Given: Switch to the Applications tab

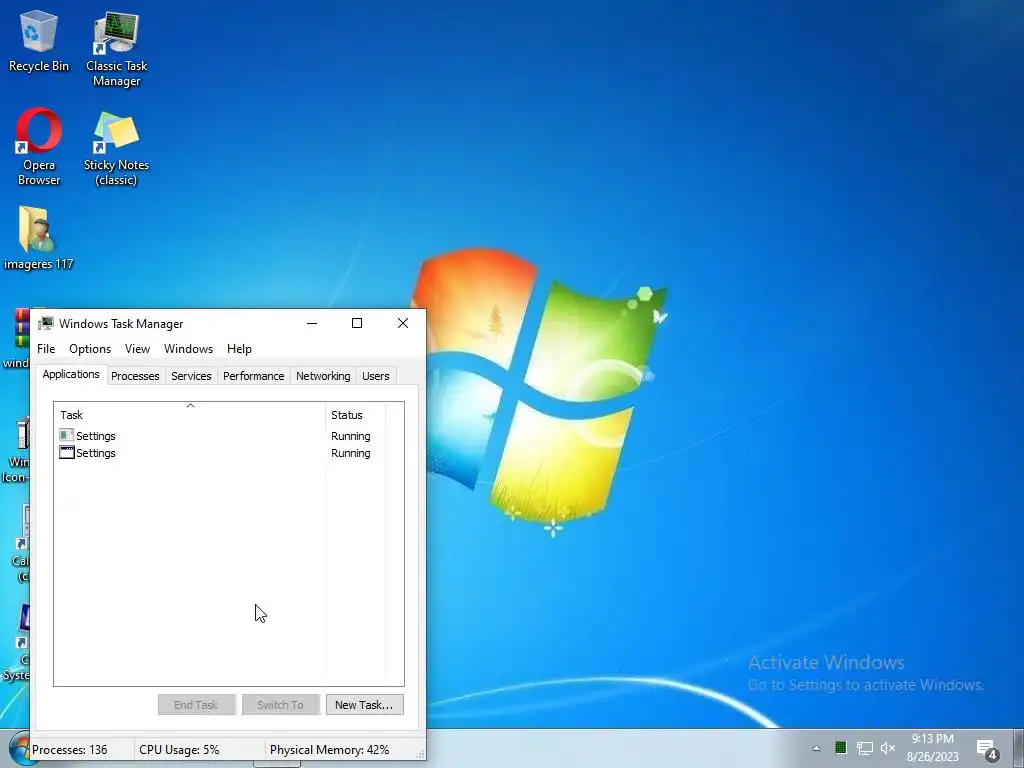Looking at the screenshot, I should (x=71, y=374).
